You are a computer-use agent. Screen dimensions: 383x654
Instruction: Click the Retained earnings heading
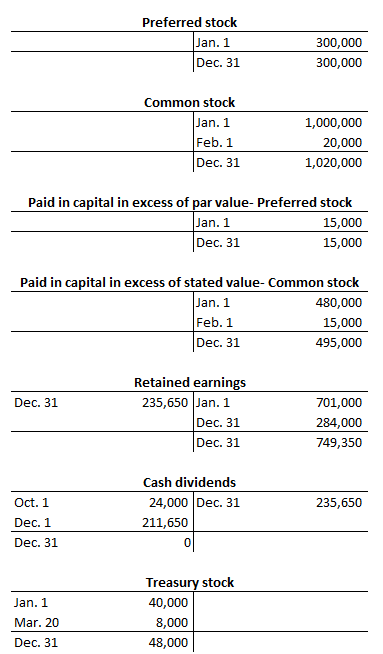[190, 382]
